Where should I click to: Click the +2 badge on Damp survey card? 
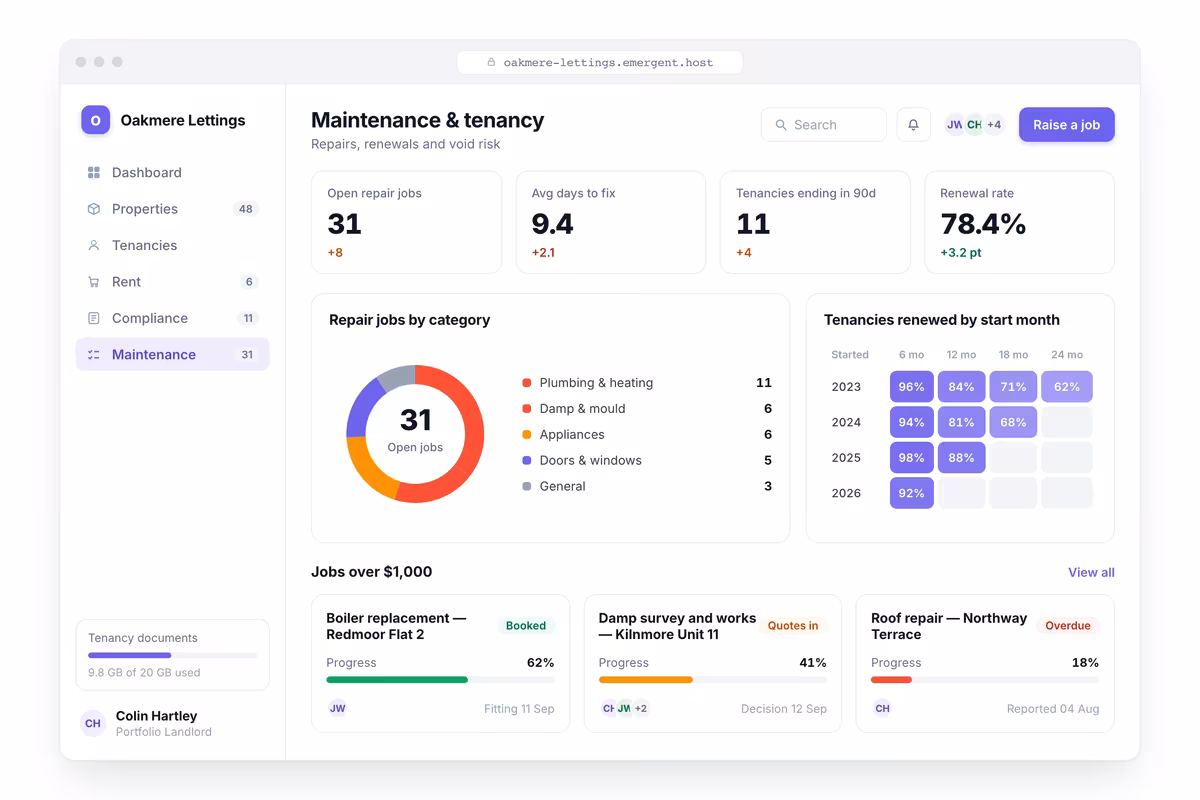[641, 708]
